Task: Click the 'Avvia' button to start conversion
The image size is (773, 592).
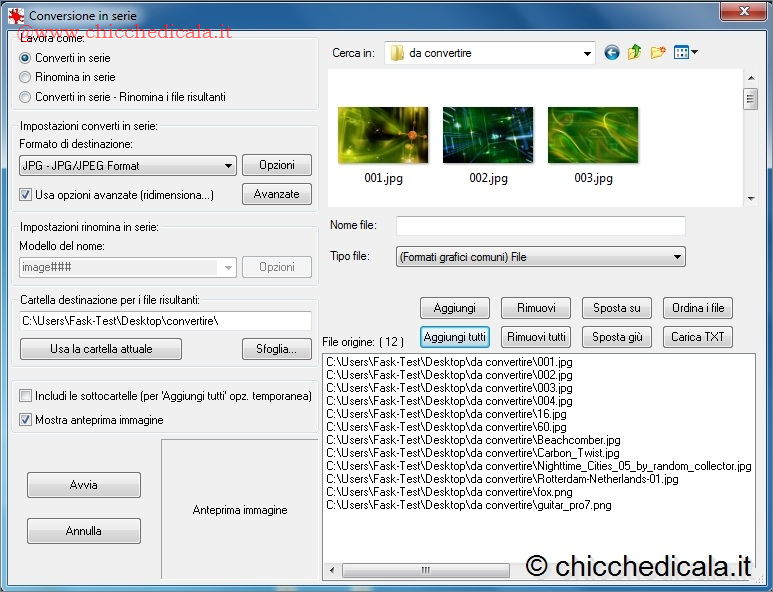Action: click(x=84, y=485)
